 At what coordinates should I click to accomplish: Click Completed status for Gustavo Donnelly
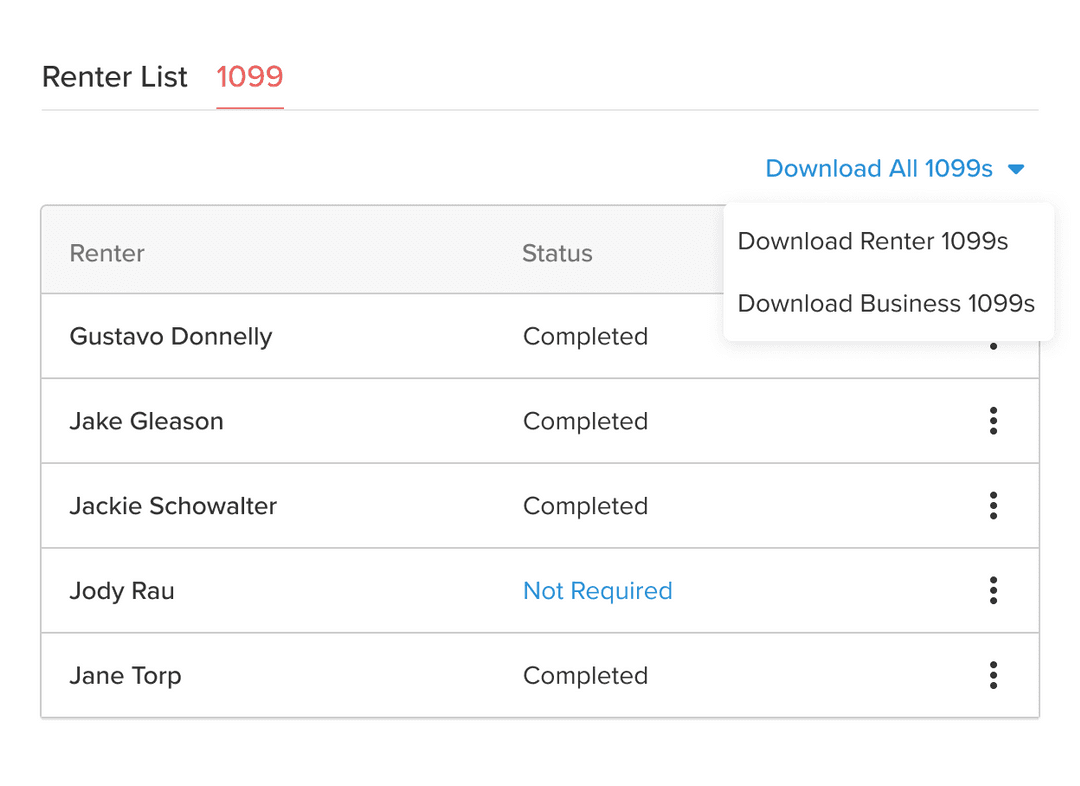coord(585,336)
